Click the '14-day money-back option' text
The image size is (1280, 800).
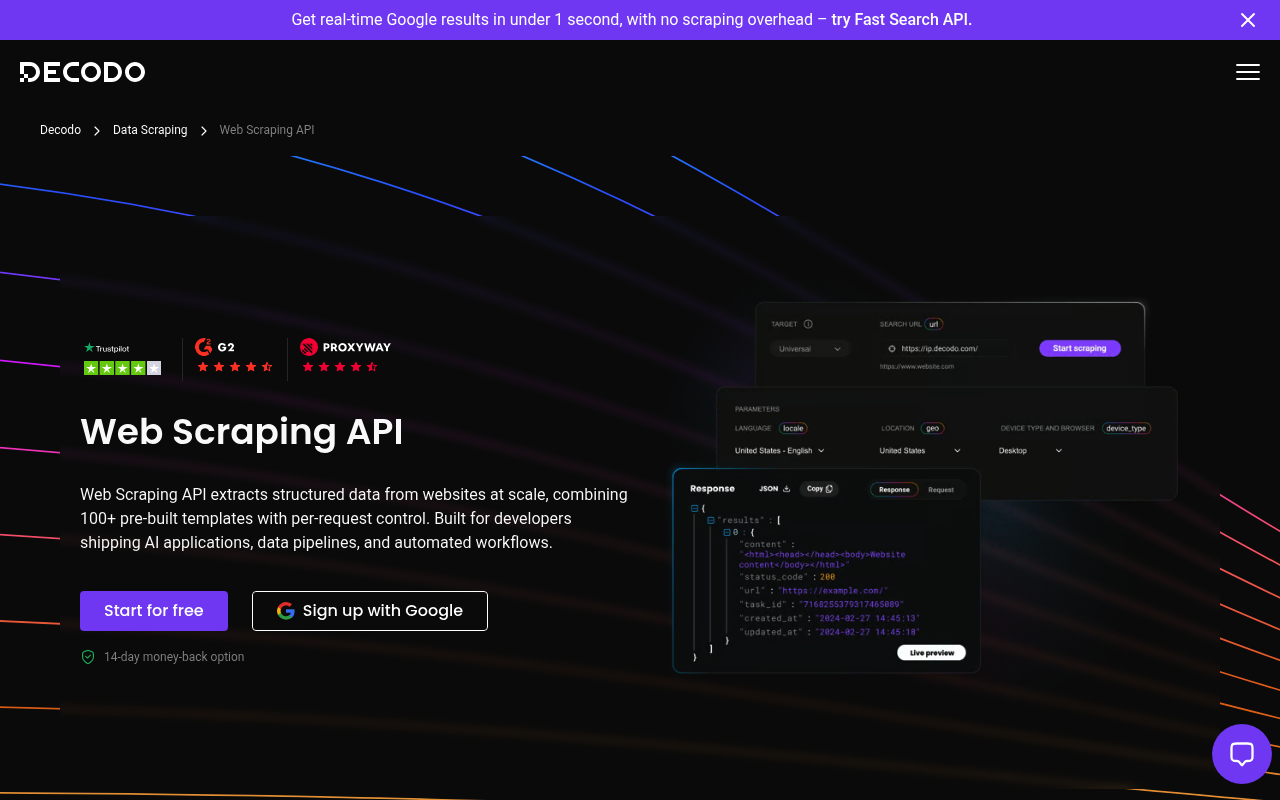[174, 657]
